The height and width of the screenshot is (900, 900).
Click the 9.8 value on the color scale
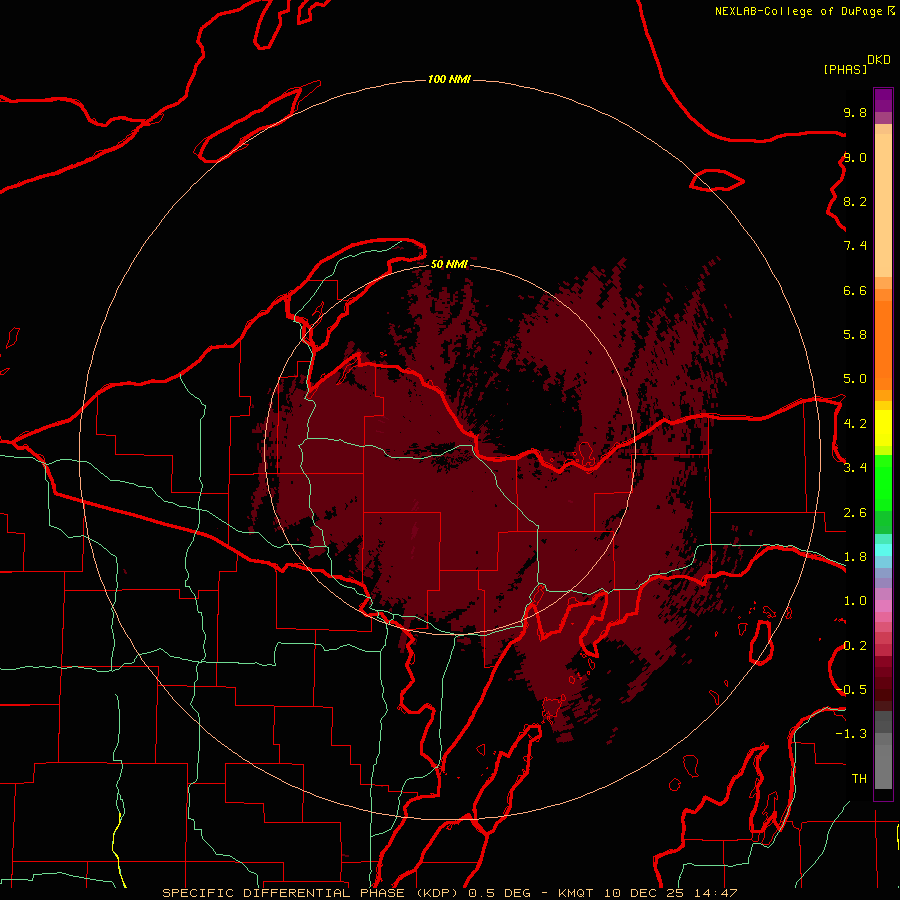click(855, 112)
